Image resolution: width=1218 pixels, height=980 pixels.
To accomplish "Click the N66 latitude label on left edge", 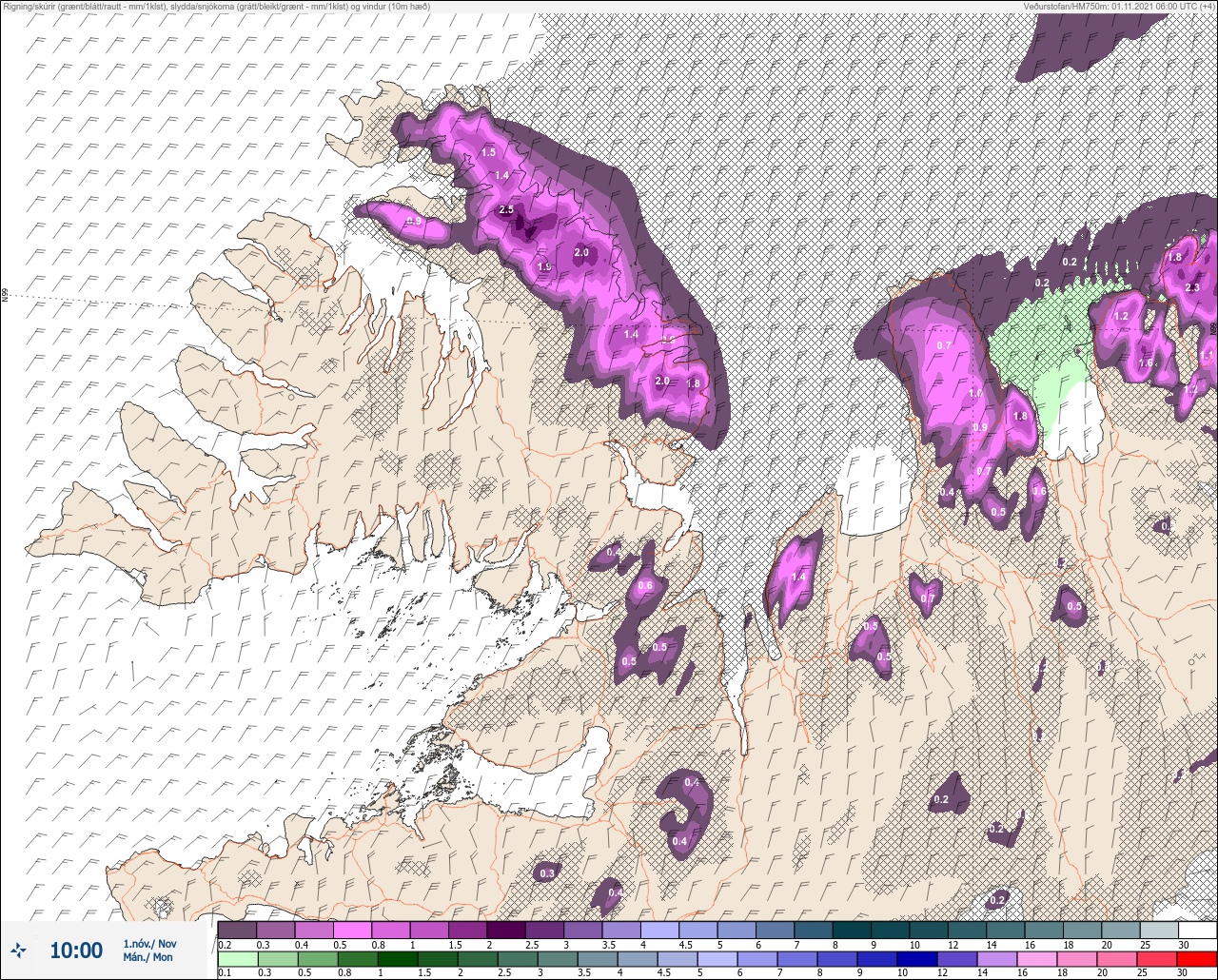I will (x=5, y=296).
